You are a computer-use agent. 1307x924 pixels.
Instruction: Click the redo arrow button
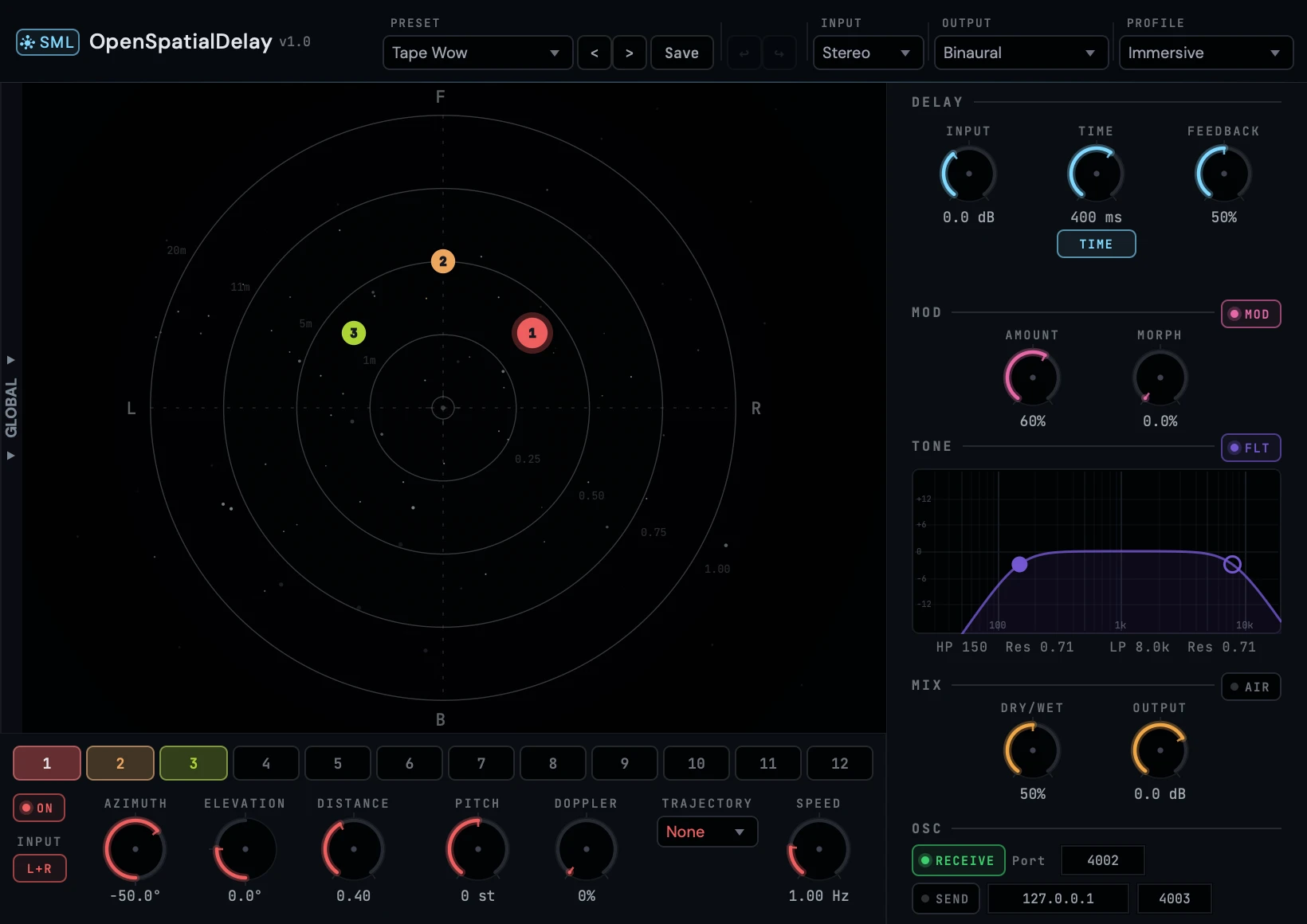pyautogui.click(x=779, y=53)
